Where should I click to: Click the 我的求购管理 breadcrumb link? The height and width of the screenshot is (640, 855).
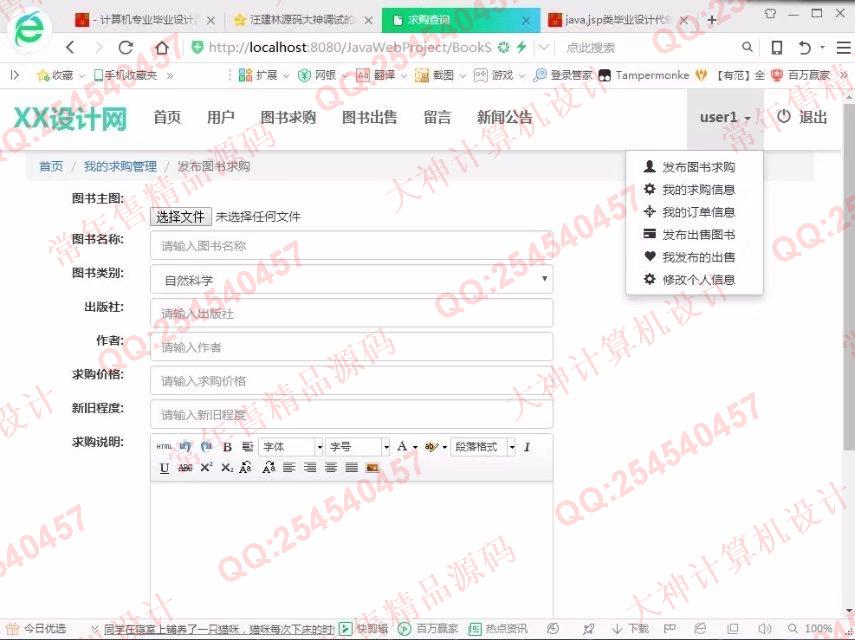pyautogui.click(x=120, y=166)
